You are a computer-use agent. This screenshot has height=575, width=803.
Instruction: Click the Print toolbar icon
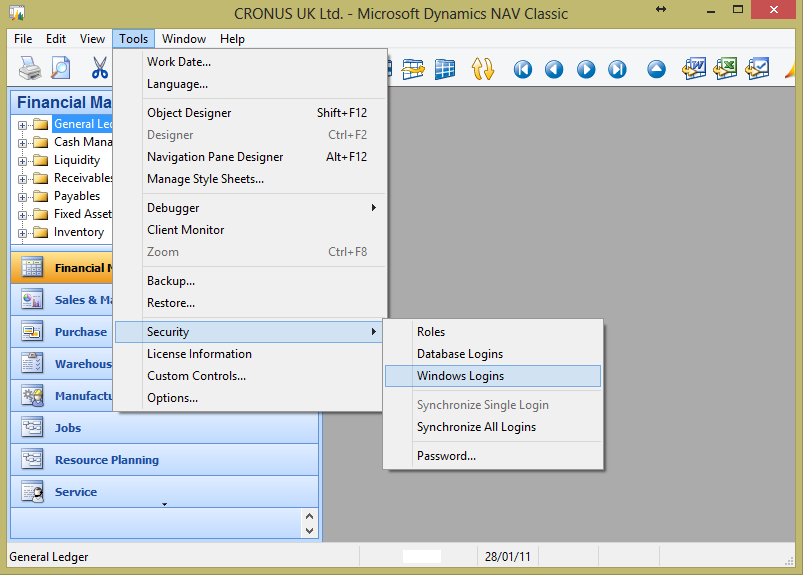(30, 68)
